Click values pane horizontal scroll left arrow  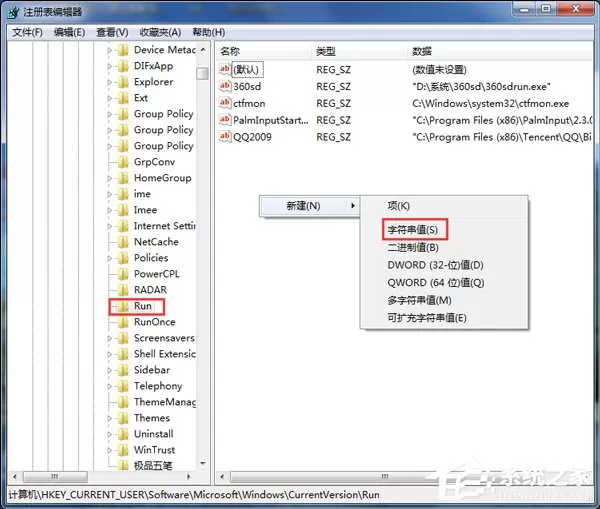click(222, 477)
